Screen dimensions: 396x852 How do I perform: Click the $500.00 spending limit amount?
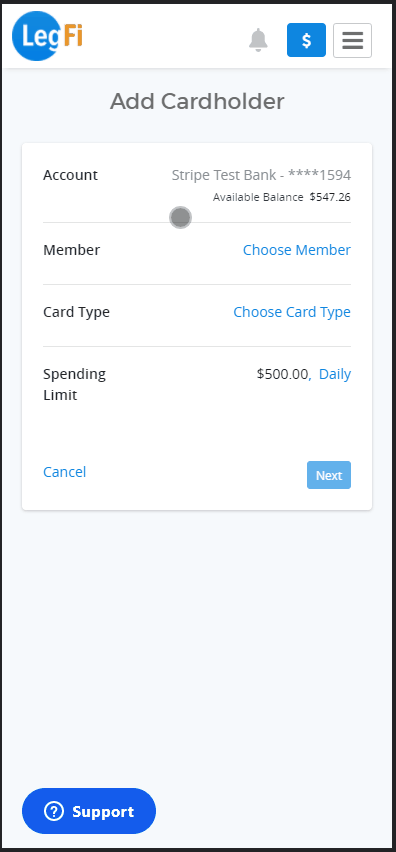[x=282, y=374]
